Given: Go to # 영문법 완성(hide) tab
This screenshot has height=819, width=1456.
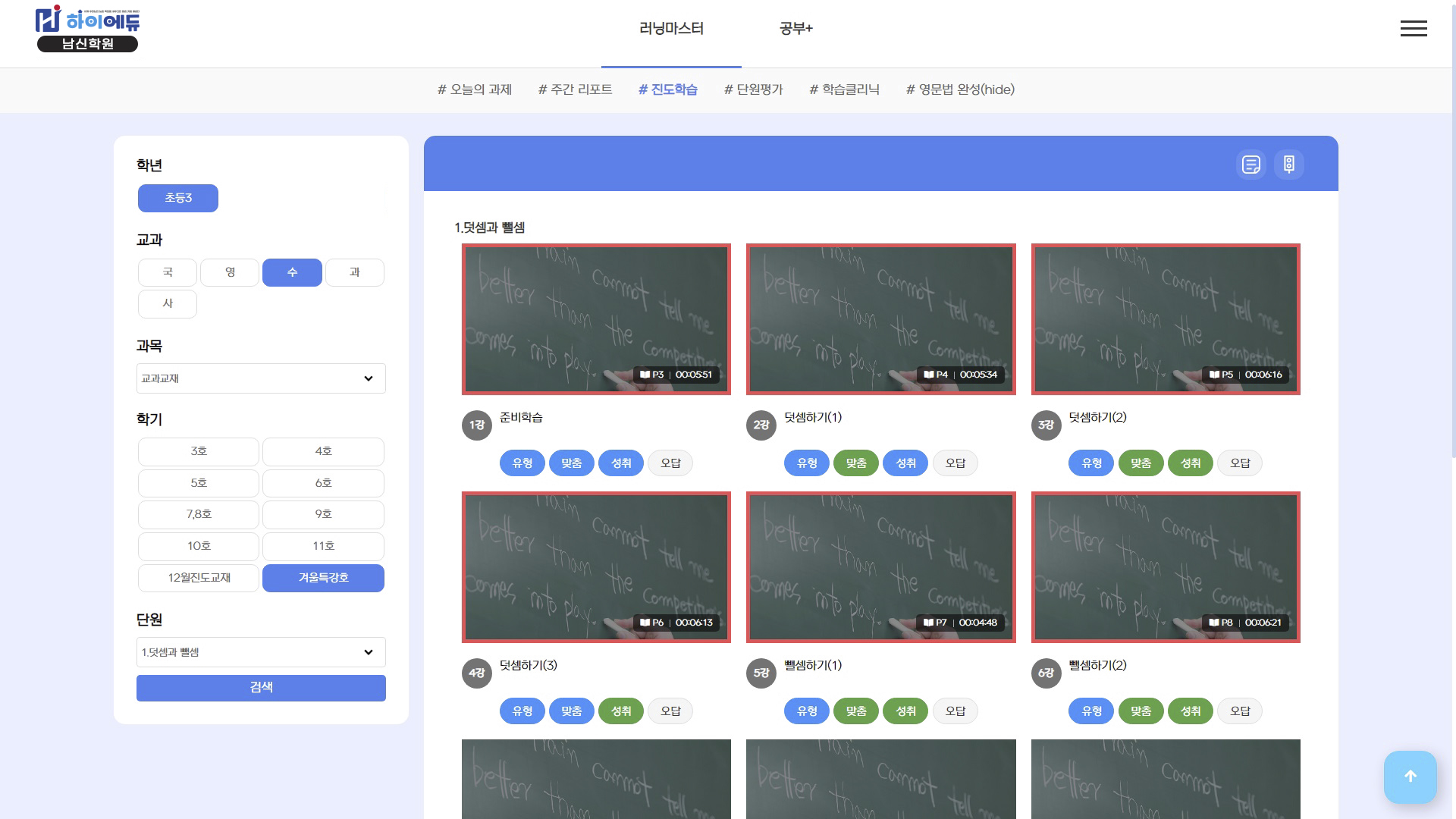Looking at the screenshot, I should 961,89.
